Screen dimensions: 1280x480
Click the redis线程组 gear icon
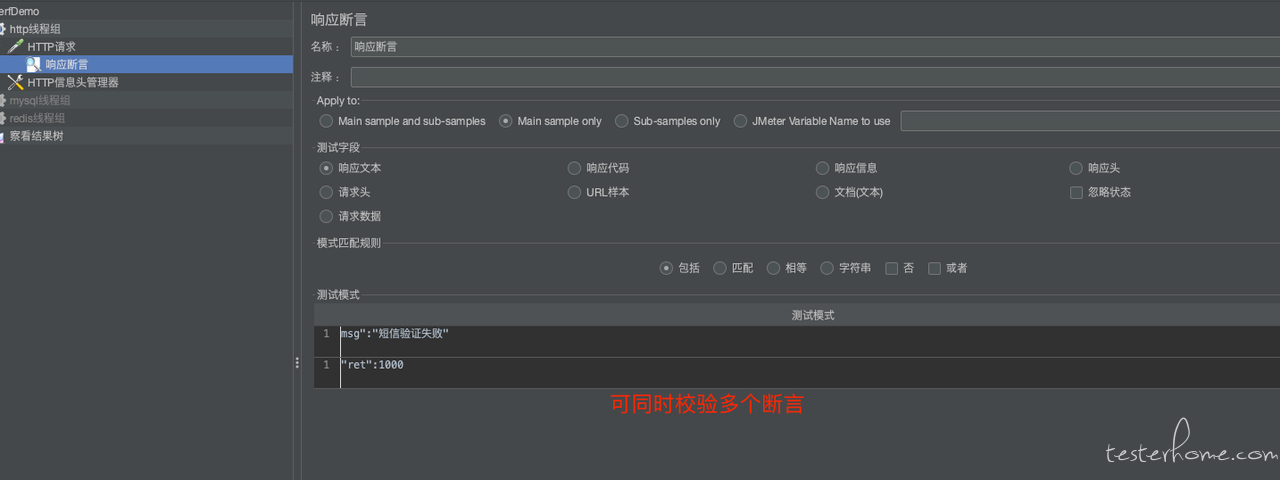(2, 118)
